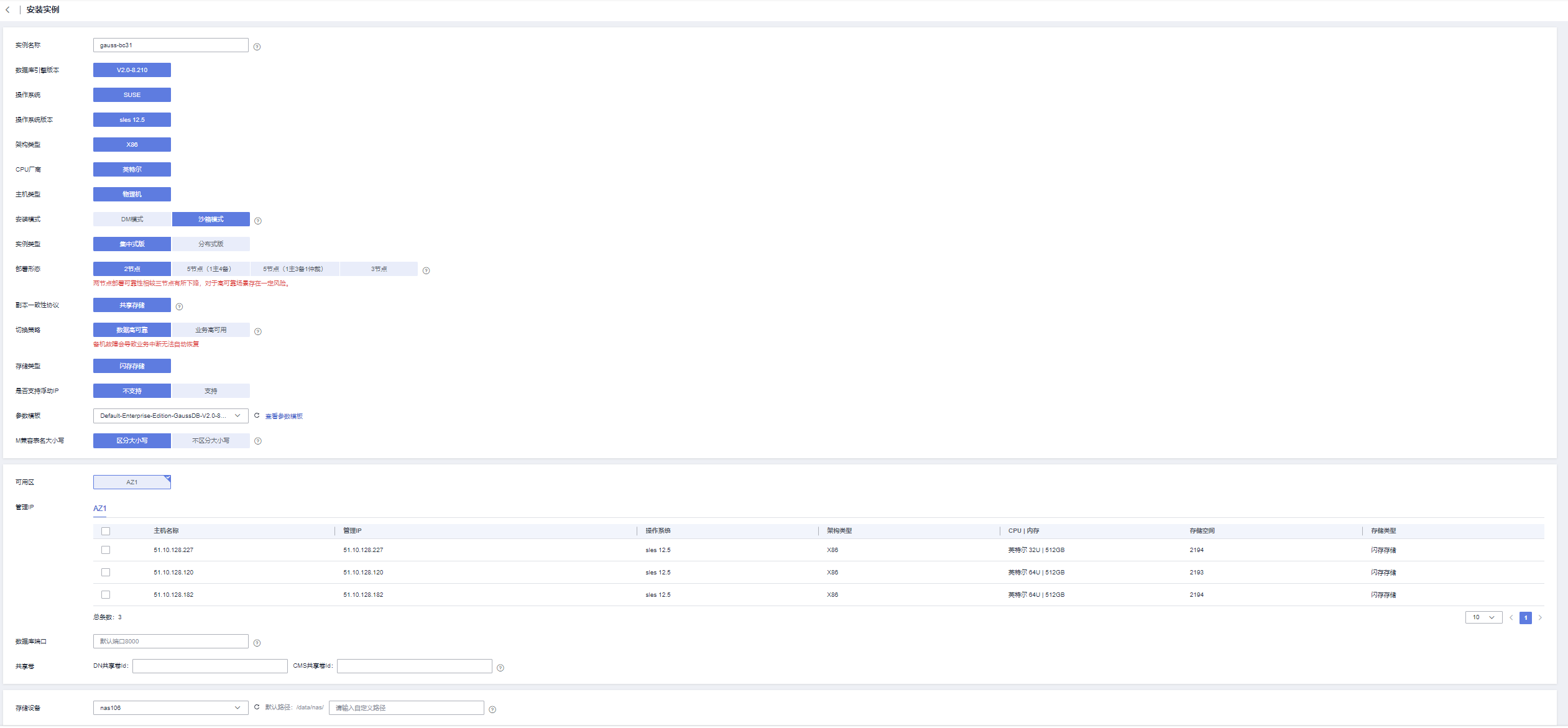Viewport: 1568px width, 728px height.
Task: Select the 分布式版 instance type
Action: pos(211,244)
